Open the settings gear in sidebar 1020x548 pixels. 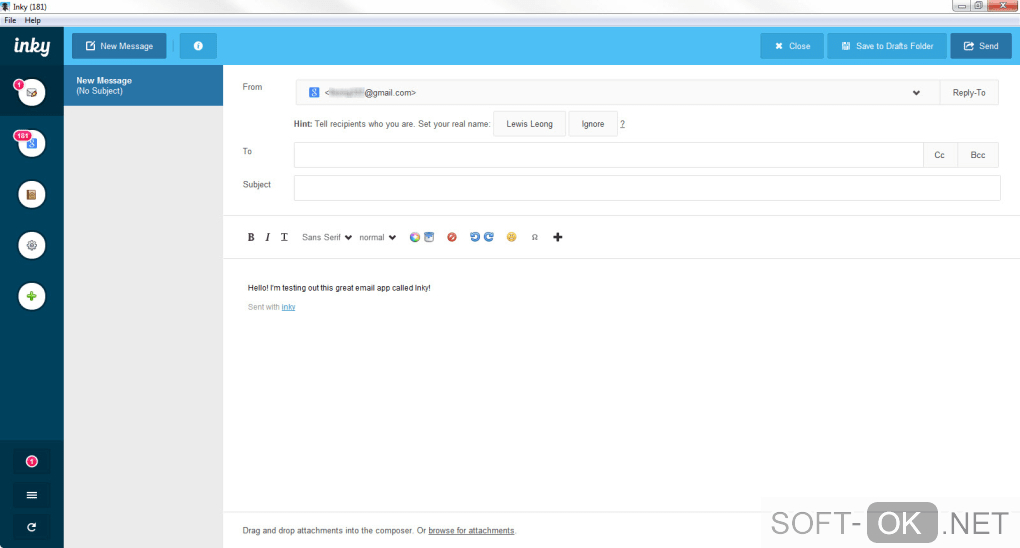click(x=31, y=245)
